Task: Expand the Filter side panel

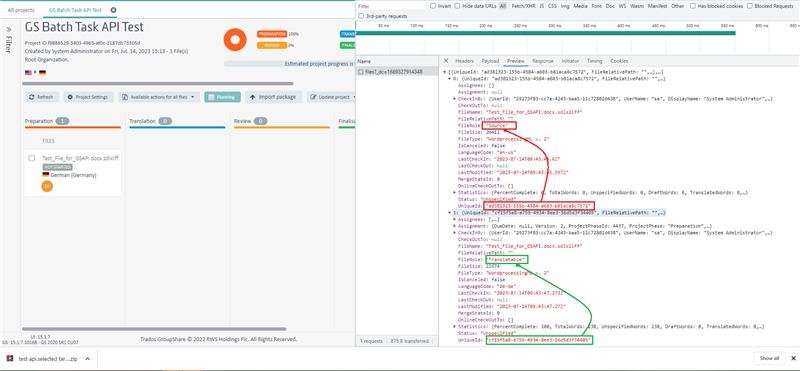Action: pyautogui.click(x=8, y=40)
